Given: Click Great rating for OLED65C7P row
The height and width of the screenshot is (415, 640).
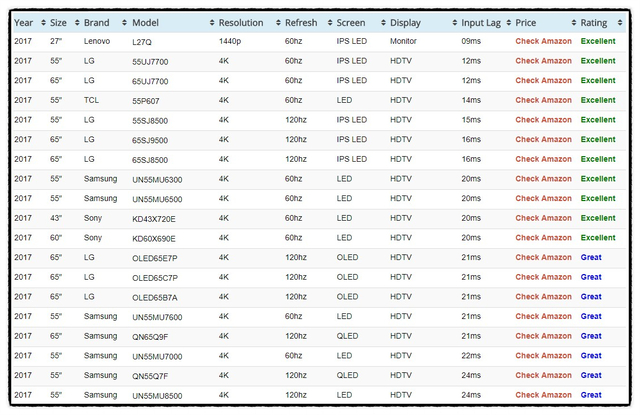Looking at the screenshot, I should pyautogui.click(x=591, y=277).
